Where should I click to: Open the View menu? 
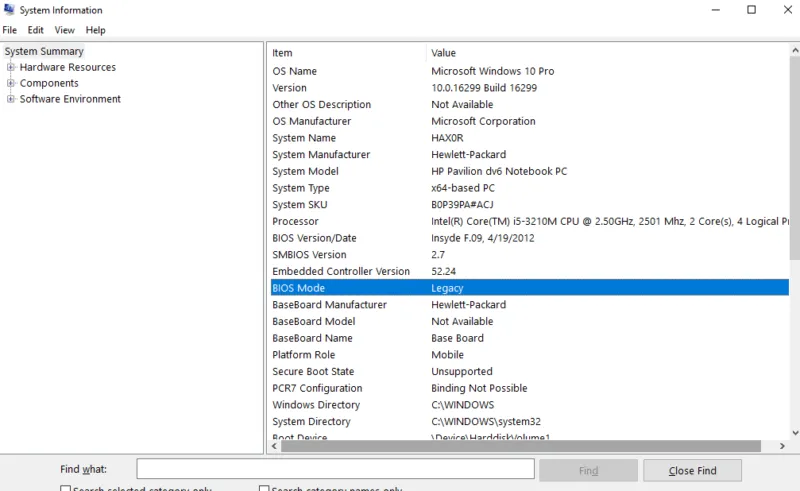64,30
